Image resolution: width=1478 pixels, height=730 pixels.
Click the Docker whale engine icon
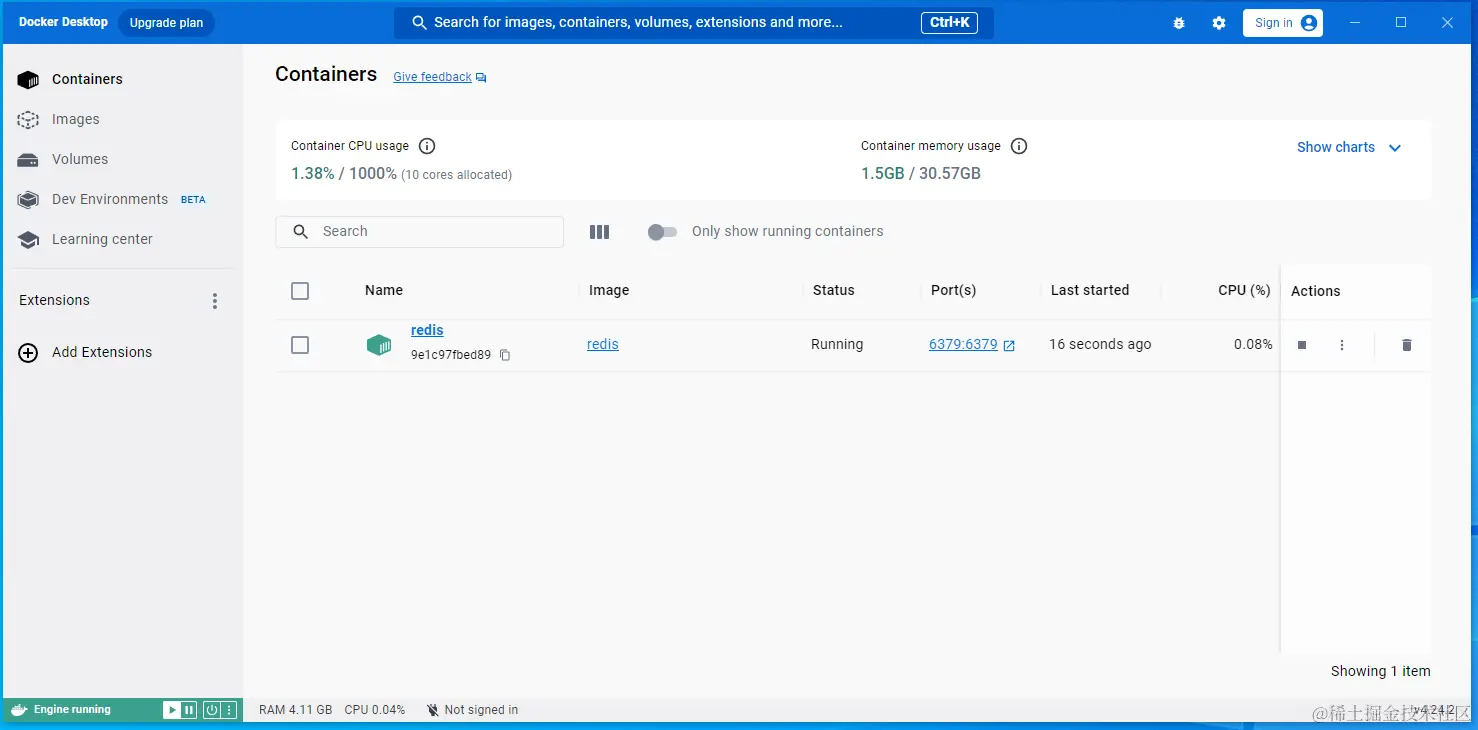pyautogui.click(x=18, y=710)
